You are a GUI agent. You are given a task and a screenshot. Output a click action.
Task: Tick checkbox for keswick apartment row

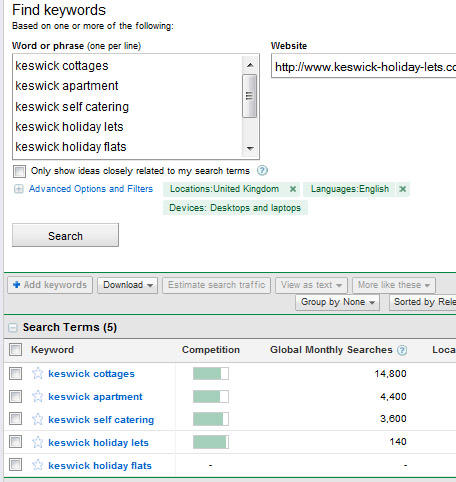point(15,396)
